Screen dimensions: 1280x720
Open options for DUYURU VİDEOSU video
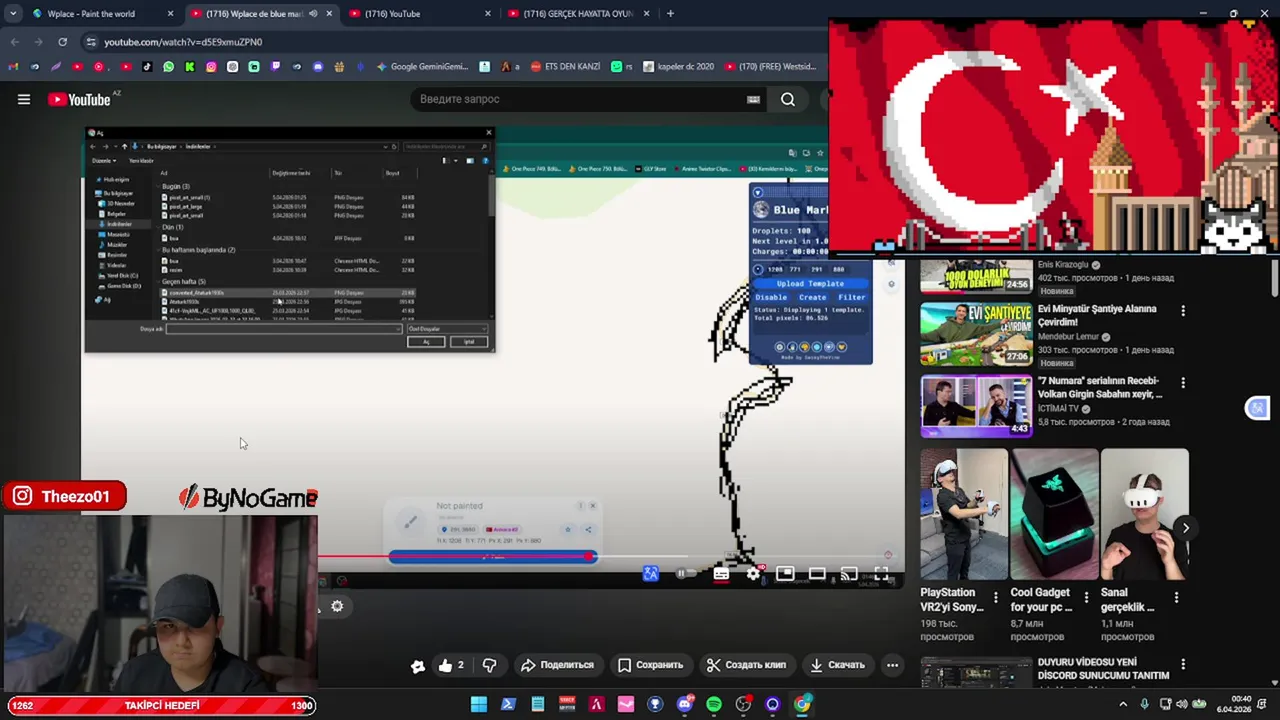click(x=1183, y=664)
